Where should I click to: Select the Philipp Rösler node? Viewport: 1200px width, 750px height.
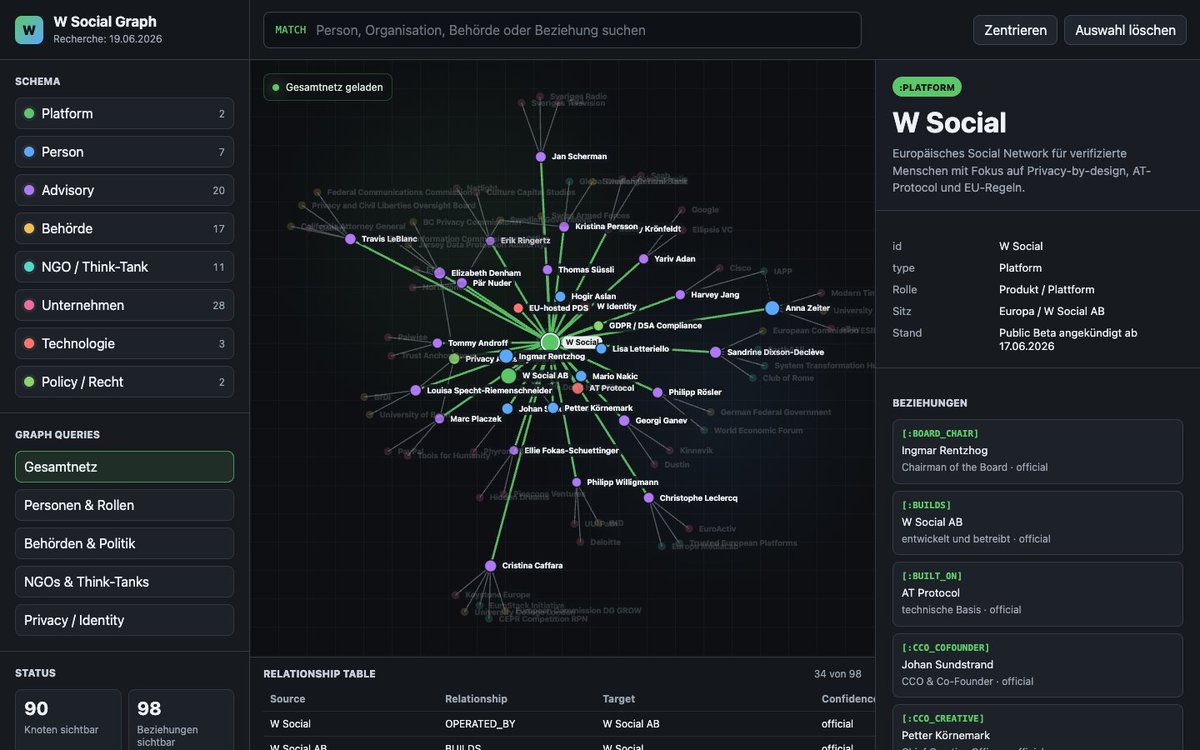tap(657, 392)
